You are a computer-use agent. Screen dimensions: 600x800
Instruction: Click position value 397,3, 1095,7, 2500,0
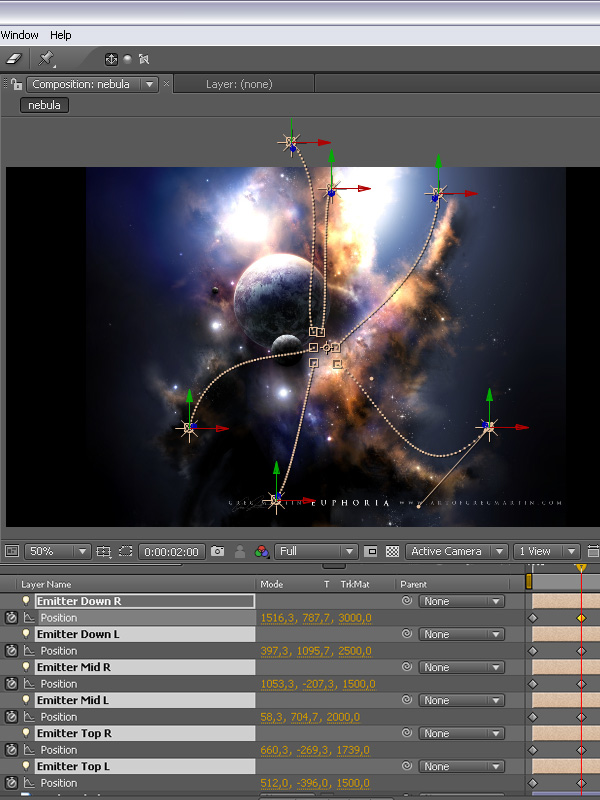[316, 652]
